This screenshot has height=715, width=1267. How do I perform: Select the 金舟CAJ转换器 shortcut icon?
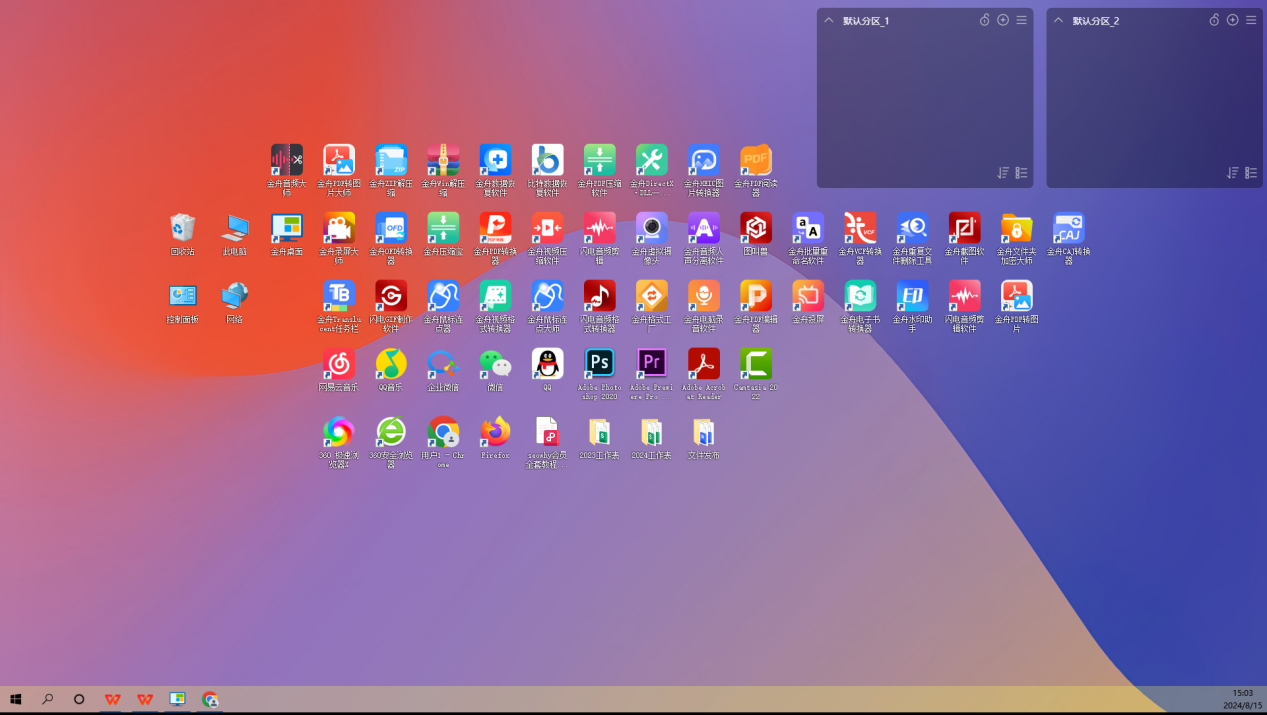coord(1068,228)
